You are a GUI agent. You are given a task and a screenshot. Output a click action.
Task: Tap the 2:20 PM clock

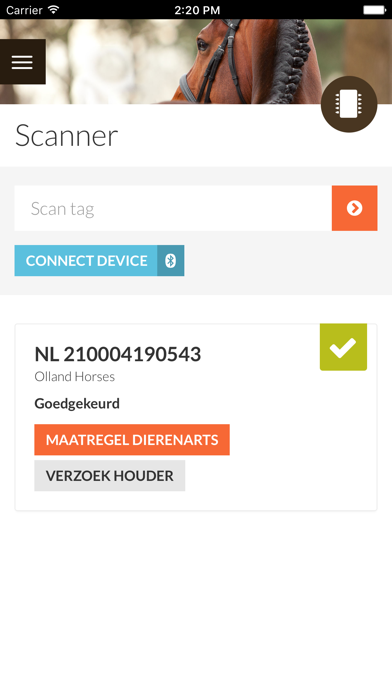click(x=197, y=10)
